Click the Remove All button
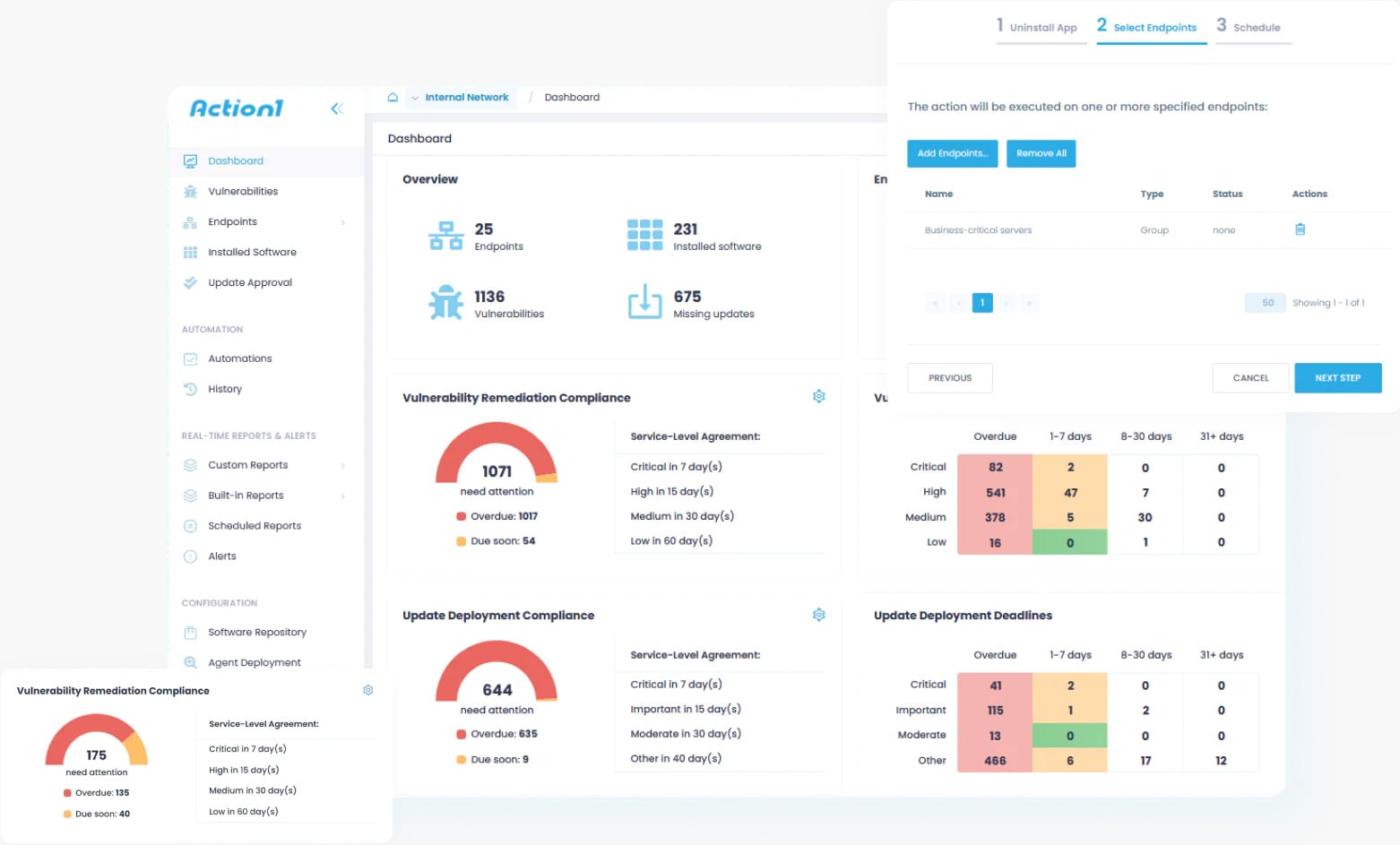The height and width of the screenshot is (845, 1400). pos(1041,153)
